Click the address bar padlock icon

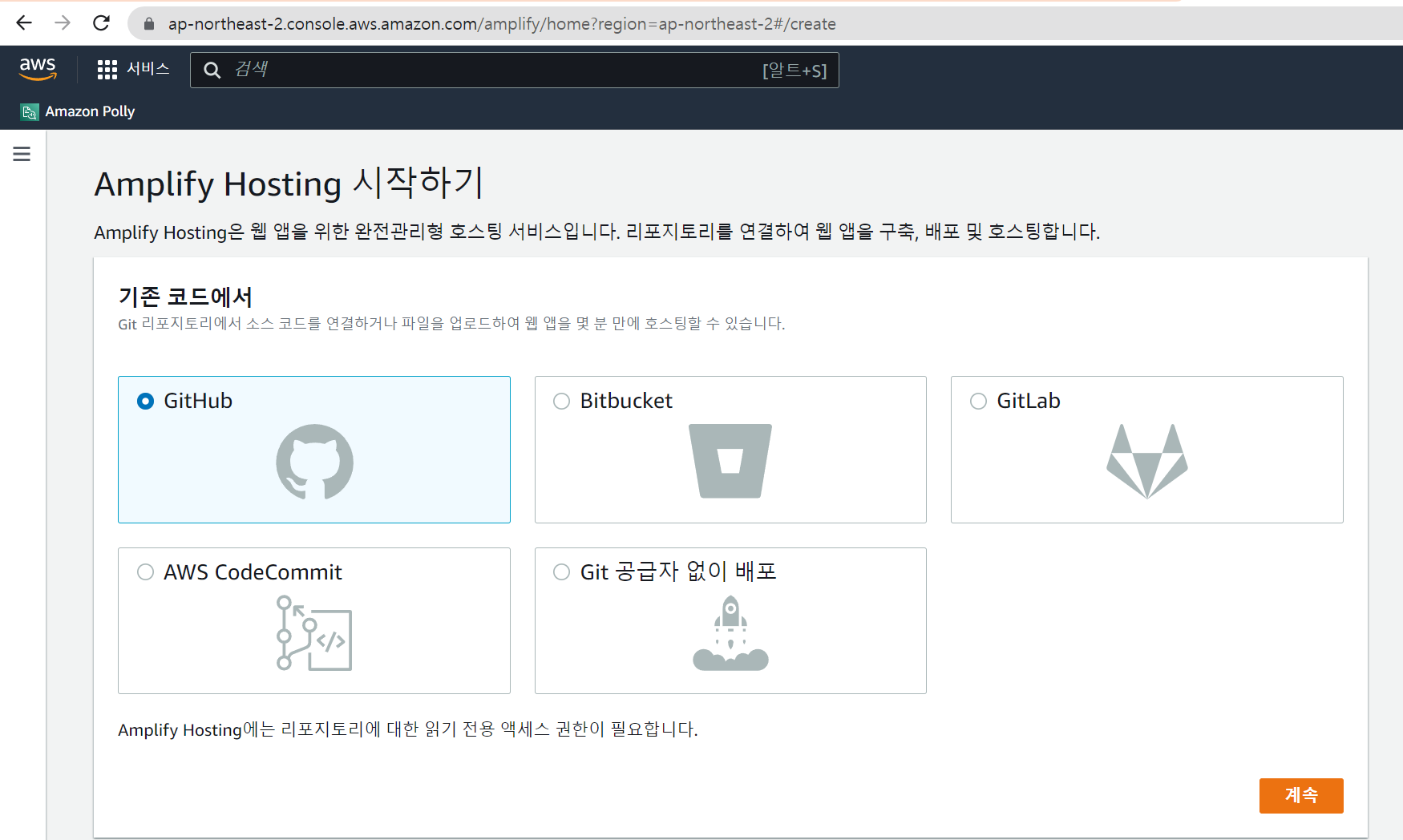[148, 24]
